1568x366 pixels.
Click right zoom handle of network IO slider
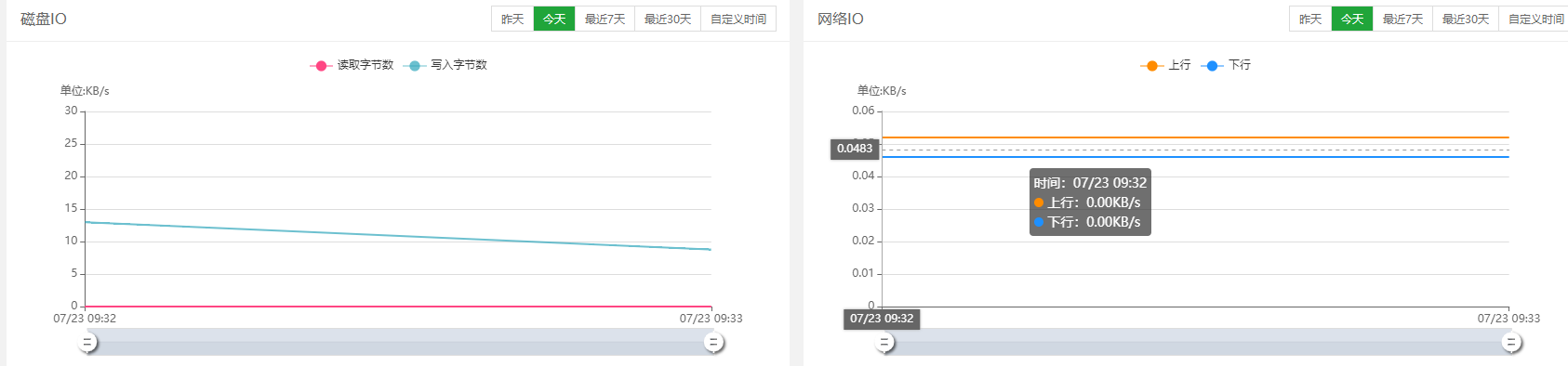coord(1511,343)
